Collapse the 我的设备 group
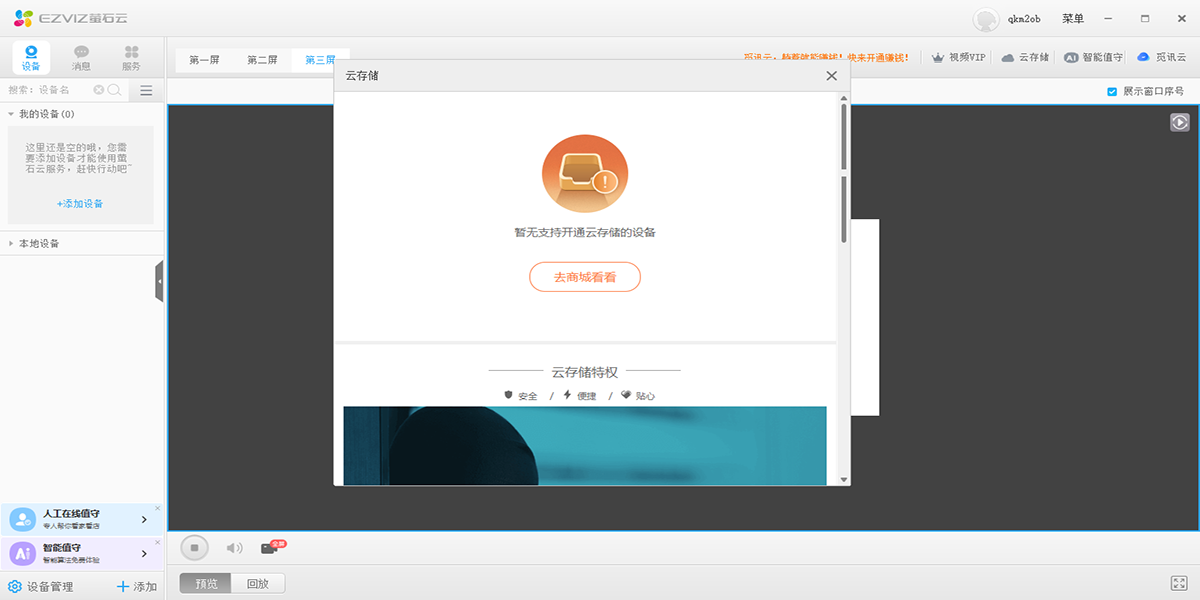 click(x=8, y=113)
